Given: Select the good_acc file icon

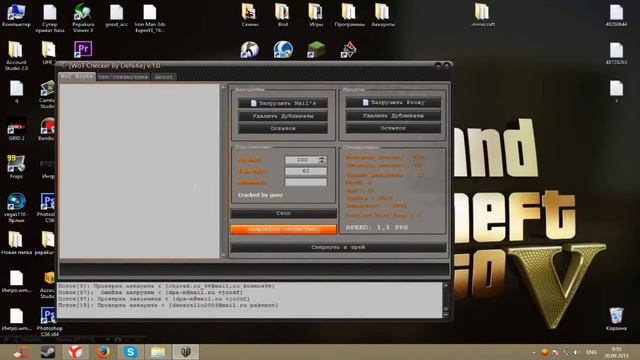Looking at the screenshot, I should 116,16.
